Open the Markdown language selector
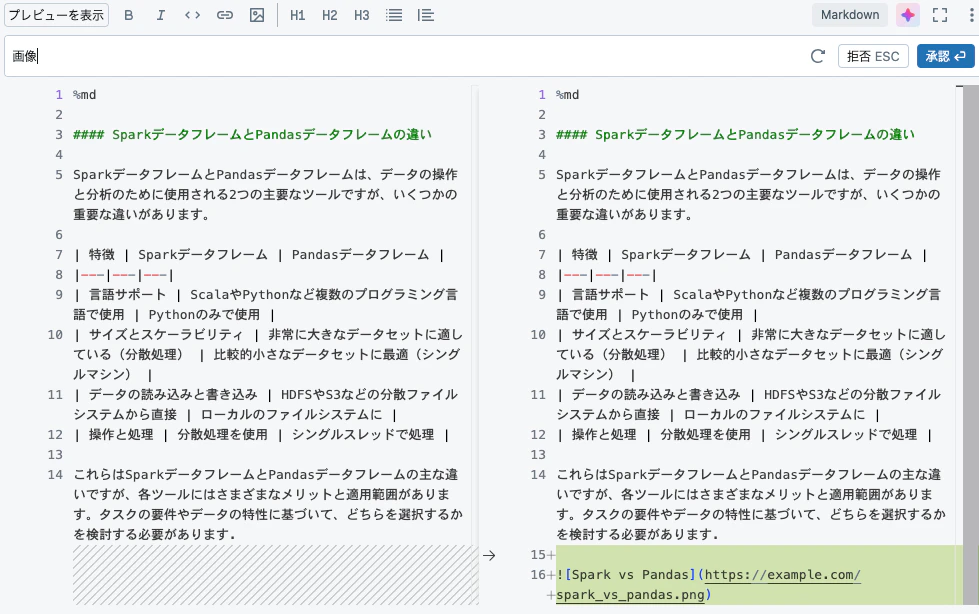 (x=850, y=15)
